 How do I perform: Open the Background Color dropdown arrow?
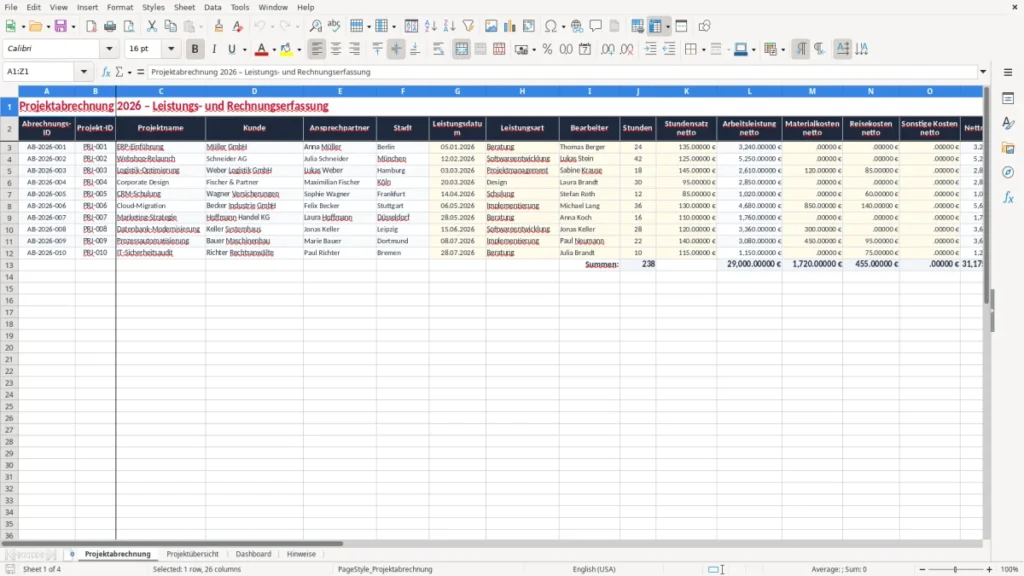click(x=299, y=50)
